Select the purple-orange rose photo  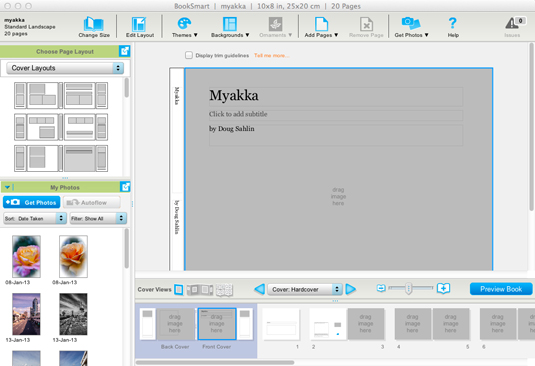click(x=26, y=256)
